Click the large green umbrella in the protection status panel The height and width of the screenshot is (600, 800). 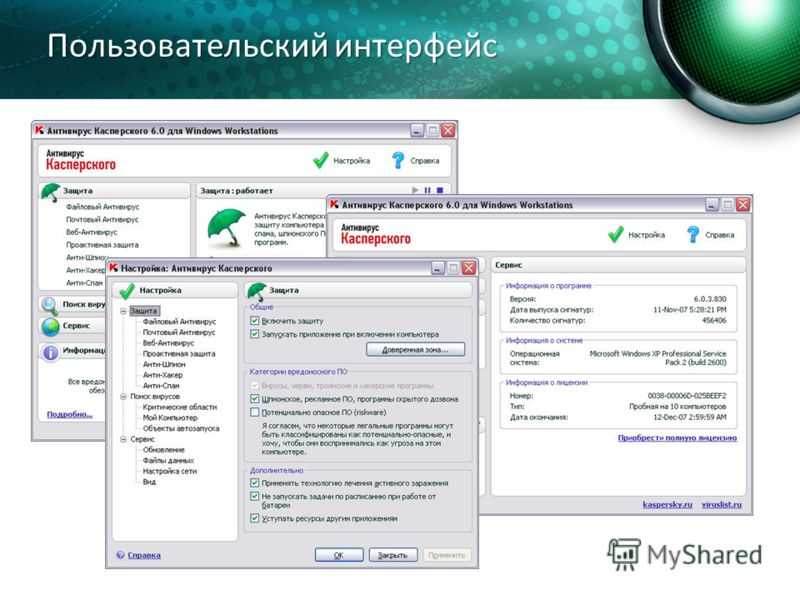pos(227,228)
